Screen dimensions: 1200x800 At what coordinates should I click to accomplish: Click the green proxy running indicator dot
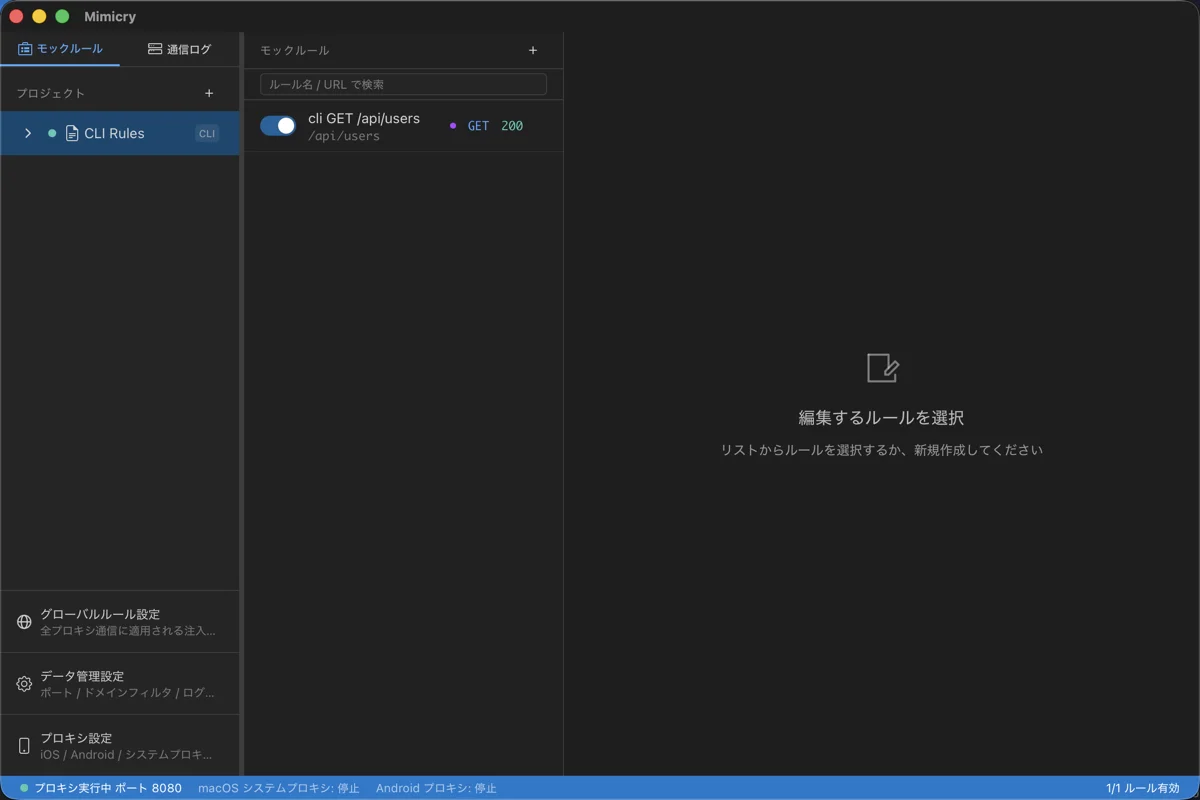coord(24,788)
